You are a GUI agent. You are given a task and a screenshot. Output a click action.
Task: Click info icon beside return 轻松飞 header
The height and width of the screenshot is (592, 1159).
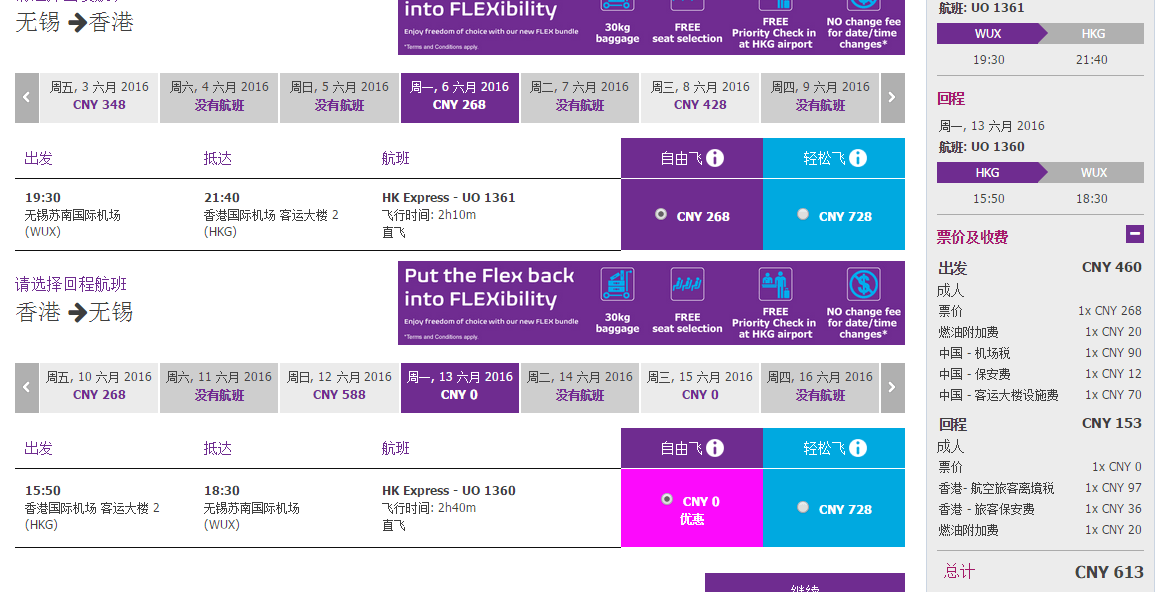coord(857,448)
